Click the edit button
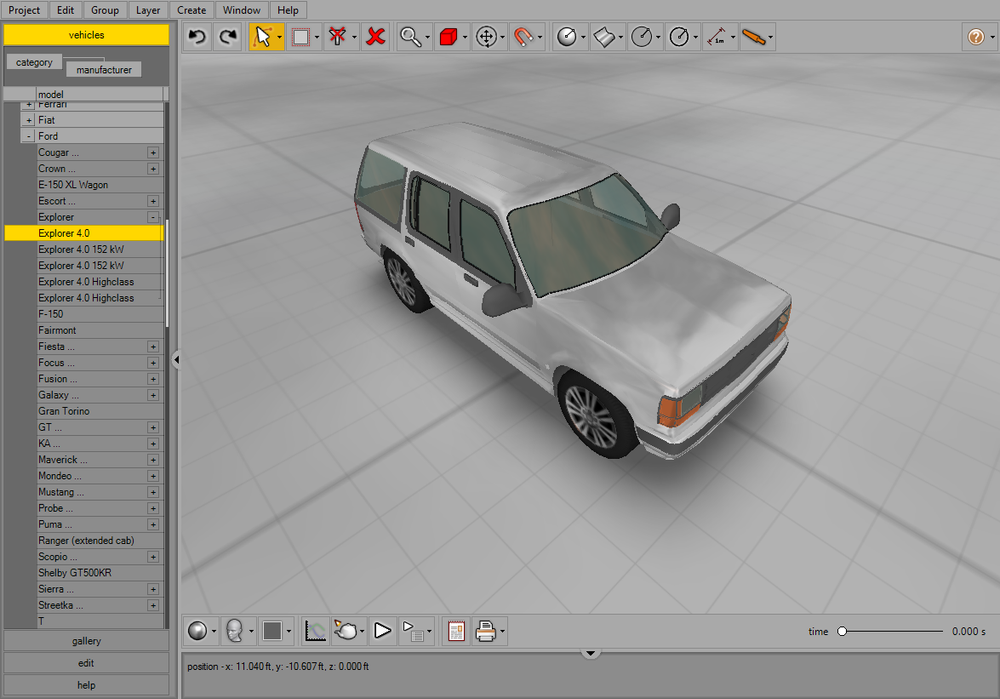The width and height of the screenshot is (1000, 699). (x=85, y=662)
